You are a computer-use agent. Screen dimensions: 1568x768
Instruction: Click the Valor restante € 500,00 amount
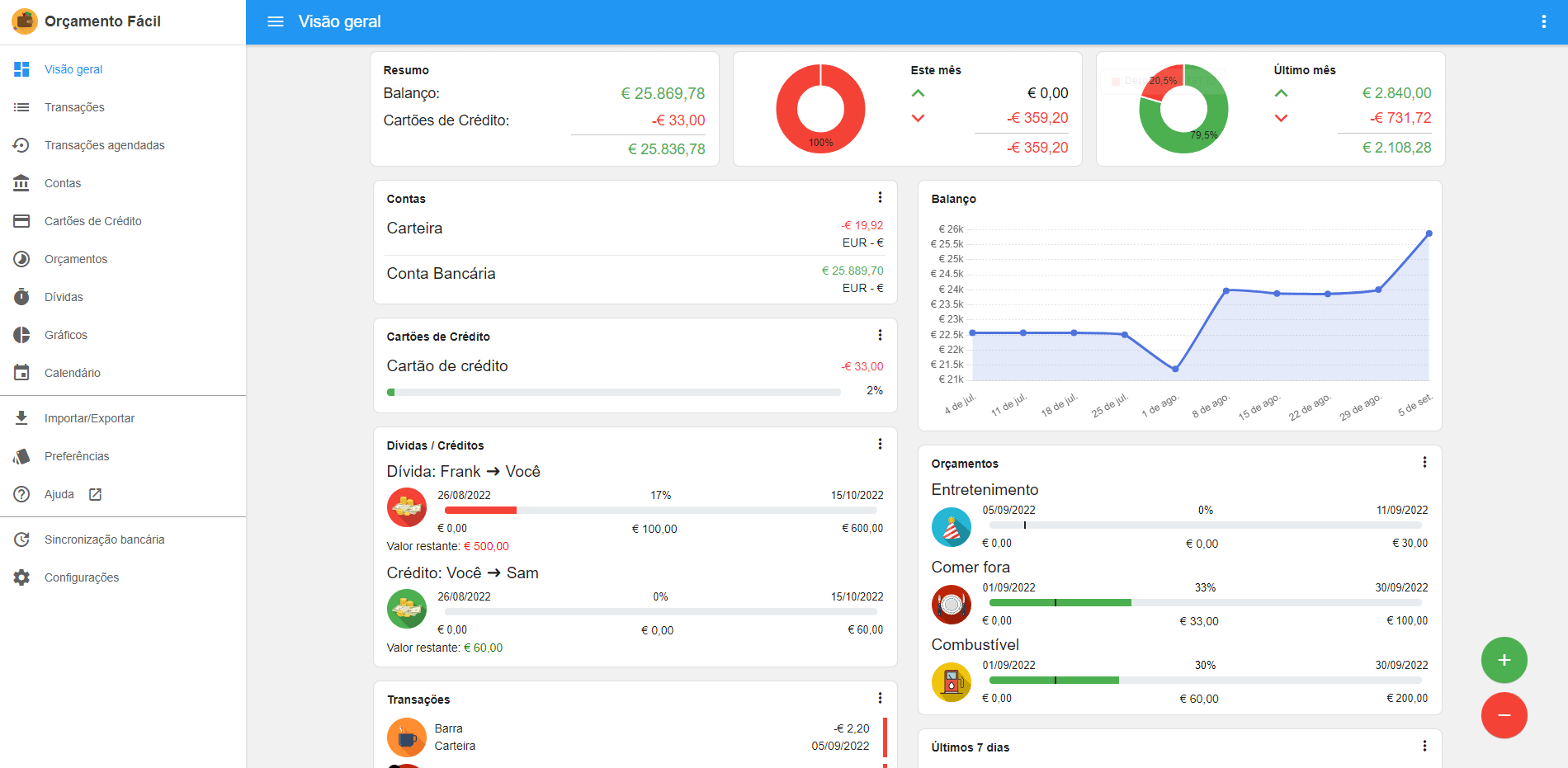pos(486,546)
